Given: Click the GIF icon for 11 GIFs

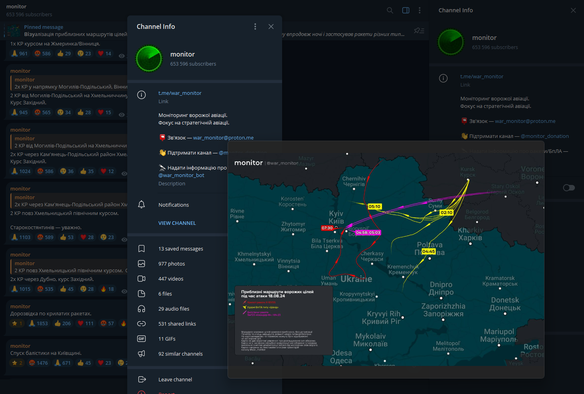Looking at the screenshot, I should coord(142,339).
